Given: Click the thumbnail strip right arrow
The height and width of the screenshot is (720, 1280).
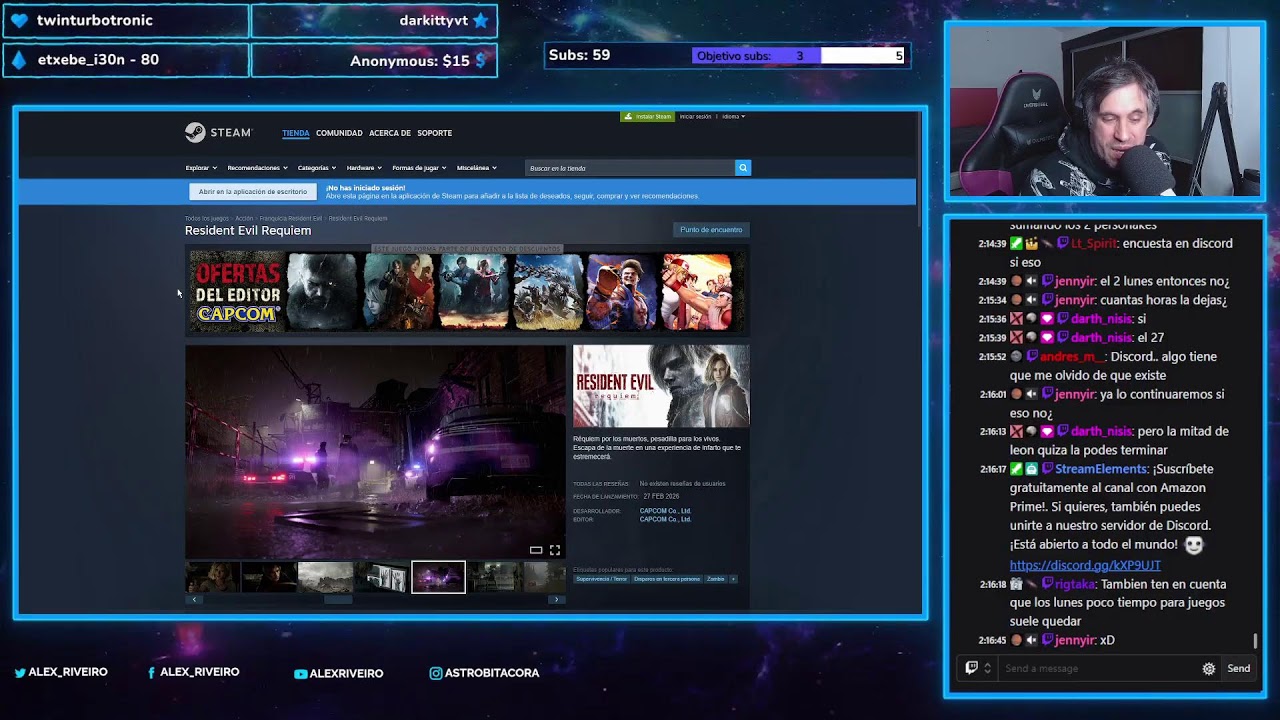Looking at the screenshot, I should click(x=556, y=599).
